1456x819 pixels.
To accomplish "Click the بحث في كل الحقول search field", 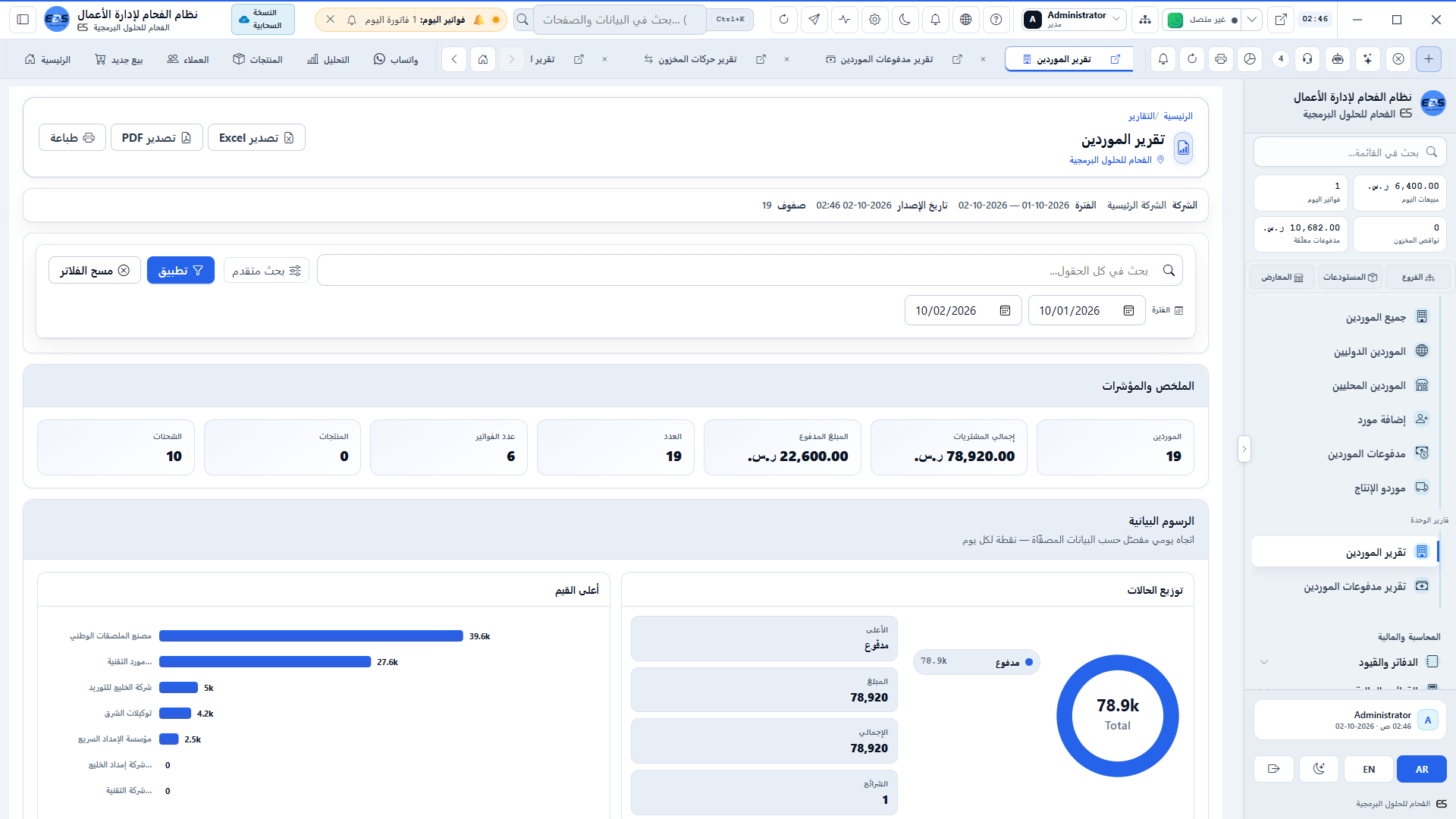I will coord(749,271).
